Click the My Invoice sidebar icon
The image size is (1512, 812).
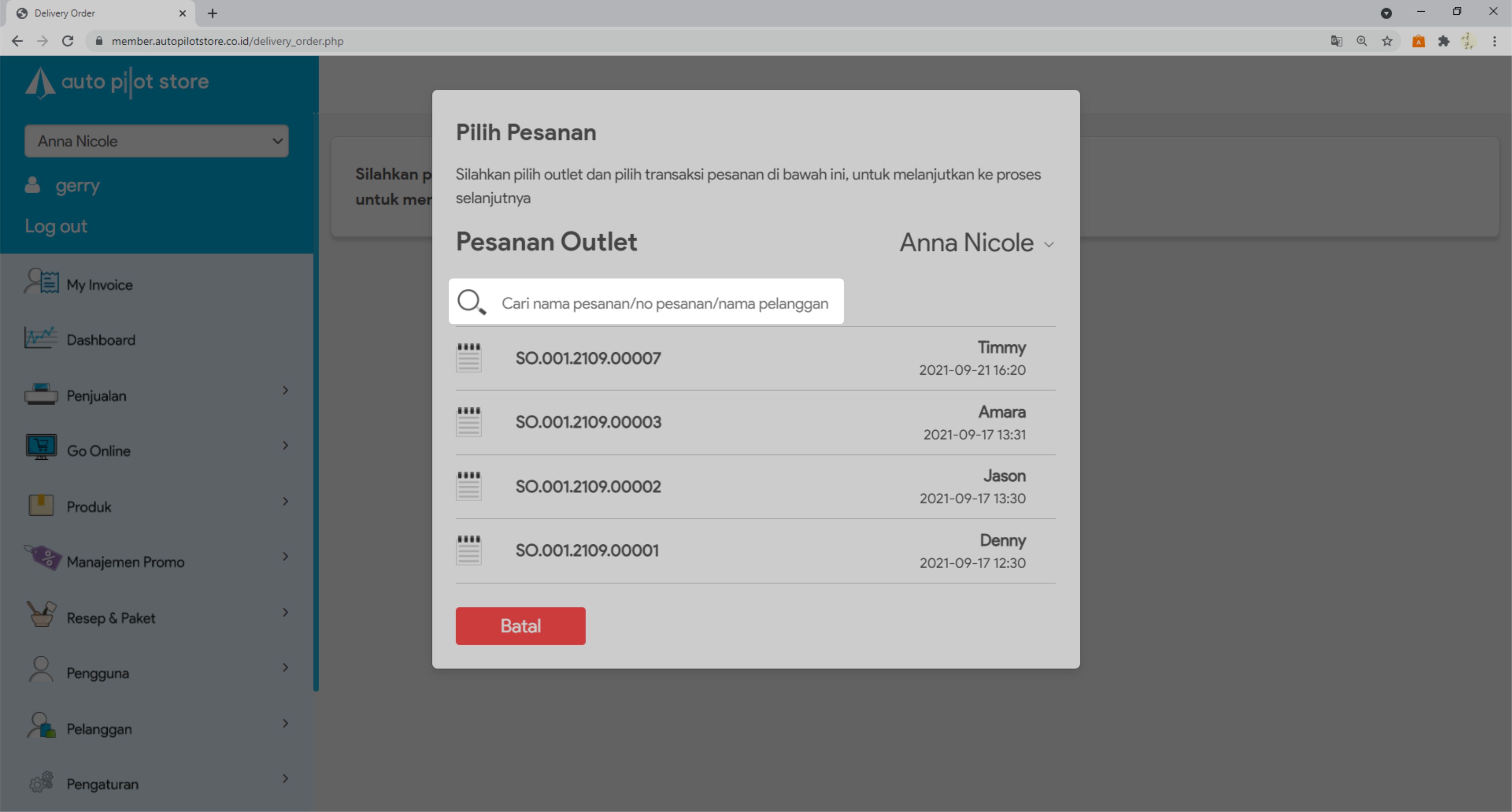[x=41, y=282]
